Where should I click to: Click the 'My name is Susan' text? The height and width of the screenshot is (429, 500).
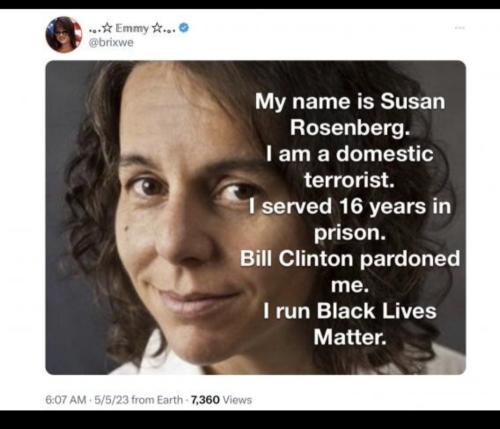[x=350, y=101]
